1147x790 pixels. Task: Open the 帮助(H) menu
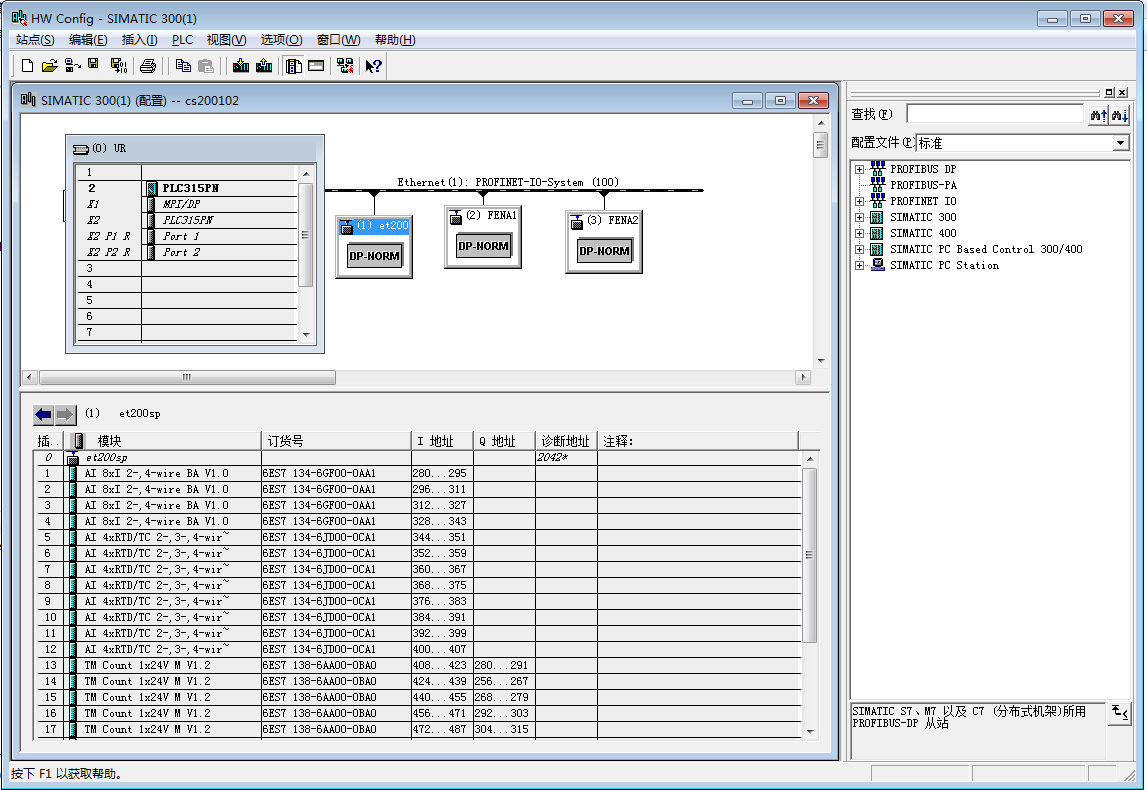click(395, 40)
